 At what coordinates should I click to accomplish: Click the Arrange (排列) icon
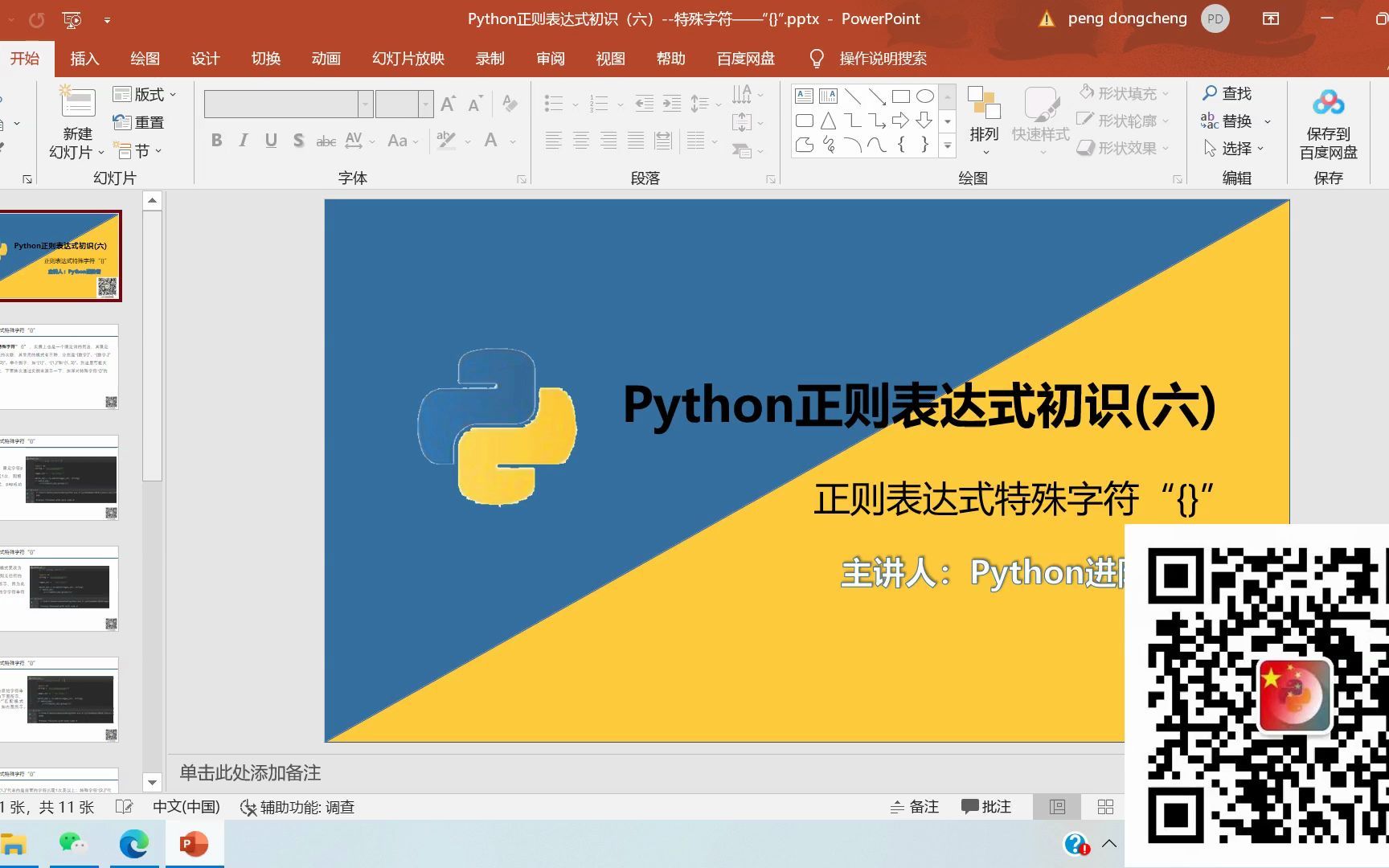coord(984,103)
